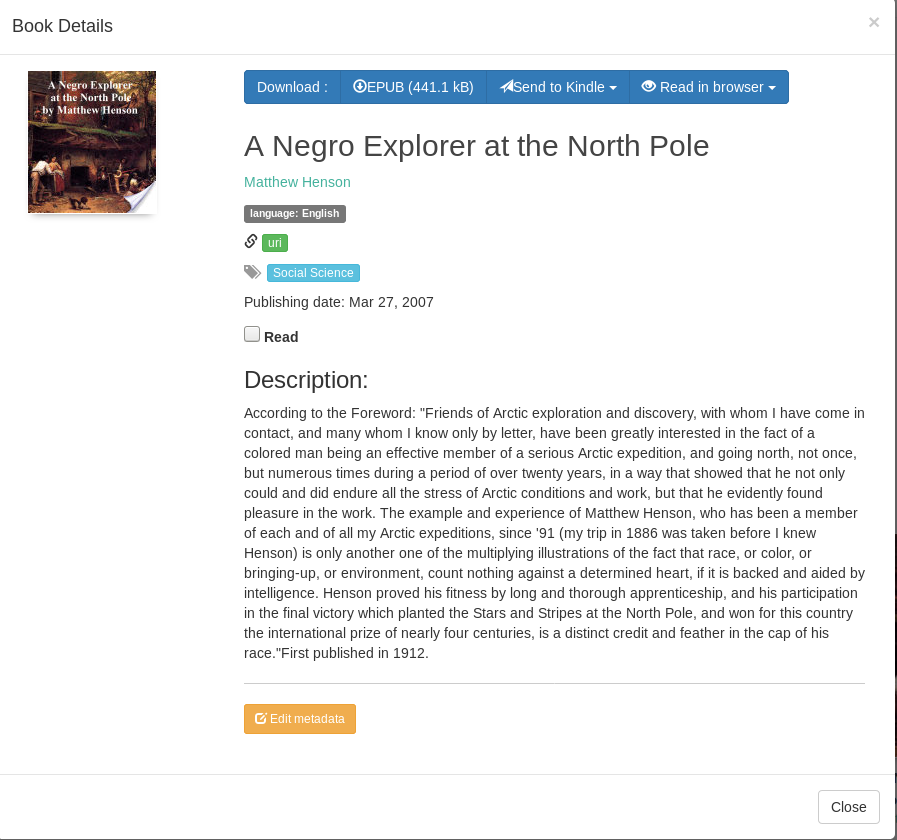Filter by the Social Science tag
This screenshot has height=840, width=897.
[x=313, y=273]
